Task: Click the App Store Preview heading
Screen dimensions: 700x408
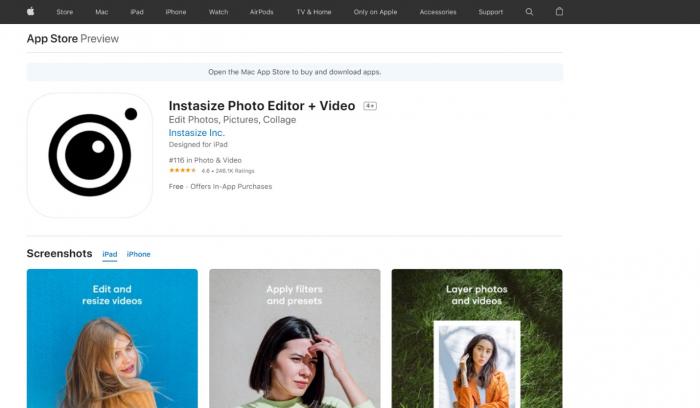Action: (x=73, y=39)
